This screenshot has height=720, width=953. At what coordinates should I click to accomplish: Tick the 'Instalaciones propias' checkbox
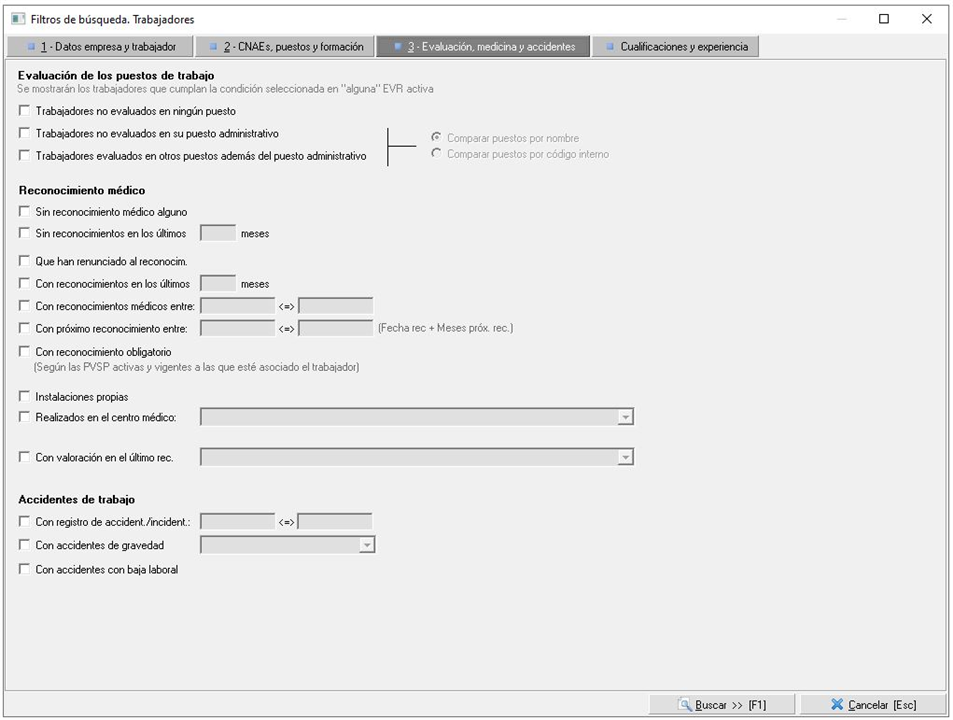tap(24, 396)
